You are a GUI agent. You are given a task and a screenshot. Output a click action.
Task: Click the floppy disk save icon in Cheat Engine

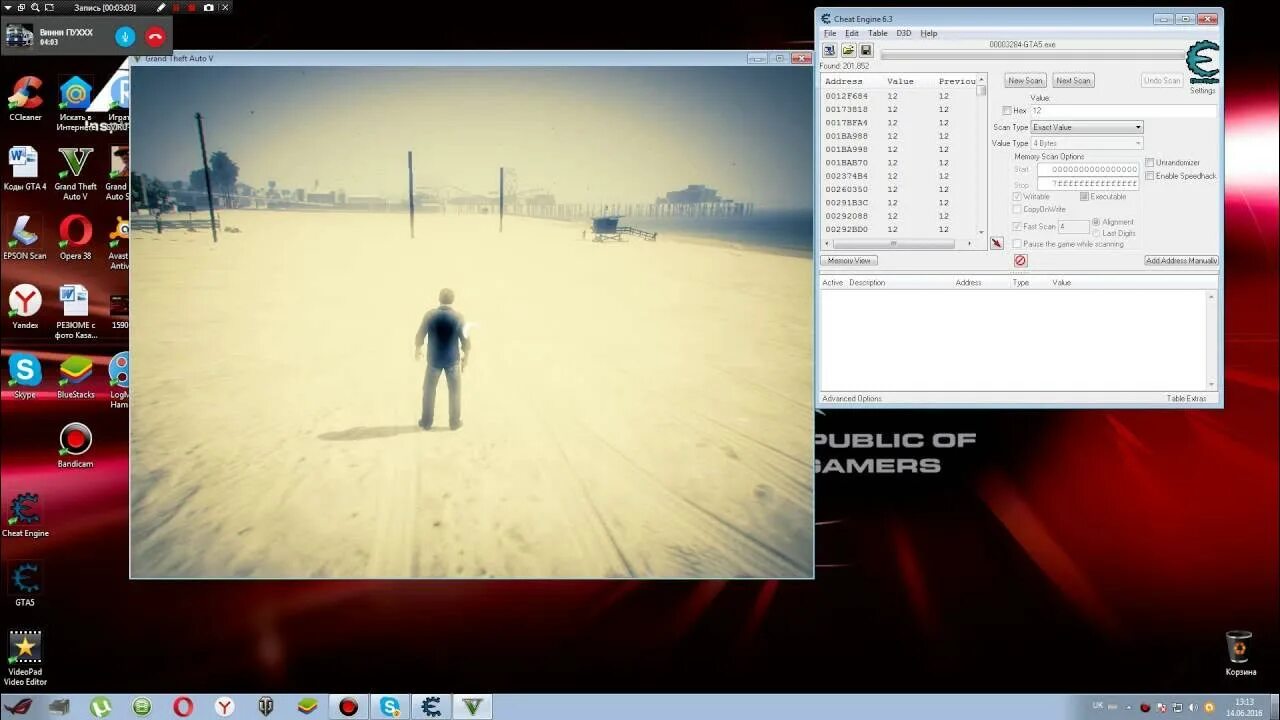866,50
